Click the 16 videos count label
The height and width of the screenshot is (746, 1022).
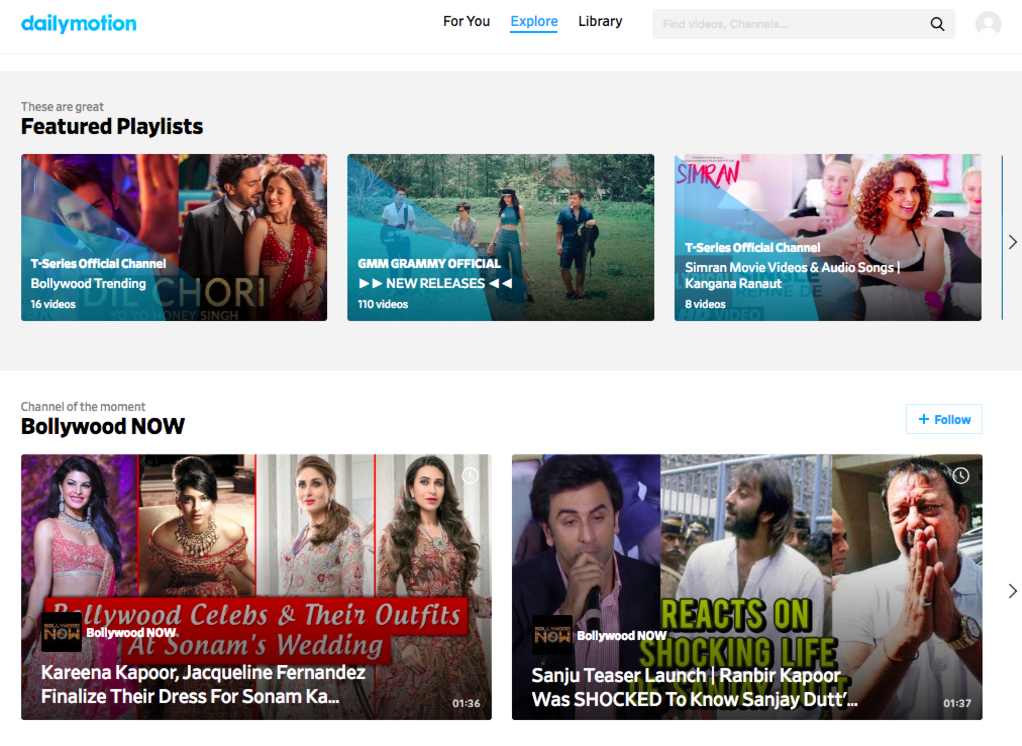click(53, 304)
